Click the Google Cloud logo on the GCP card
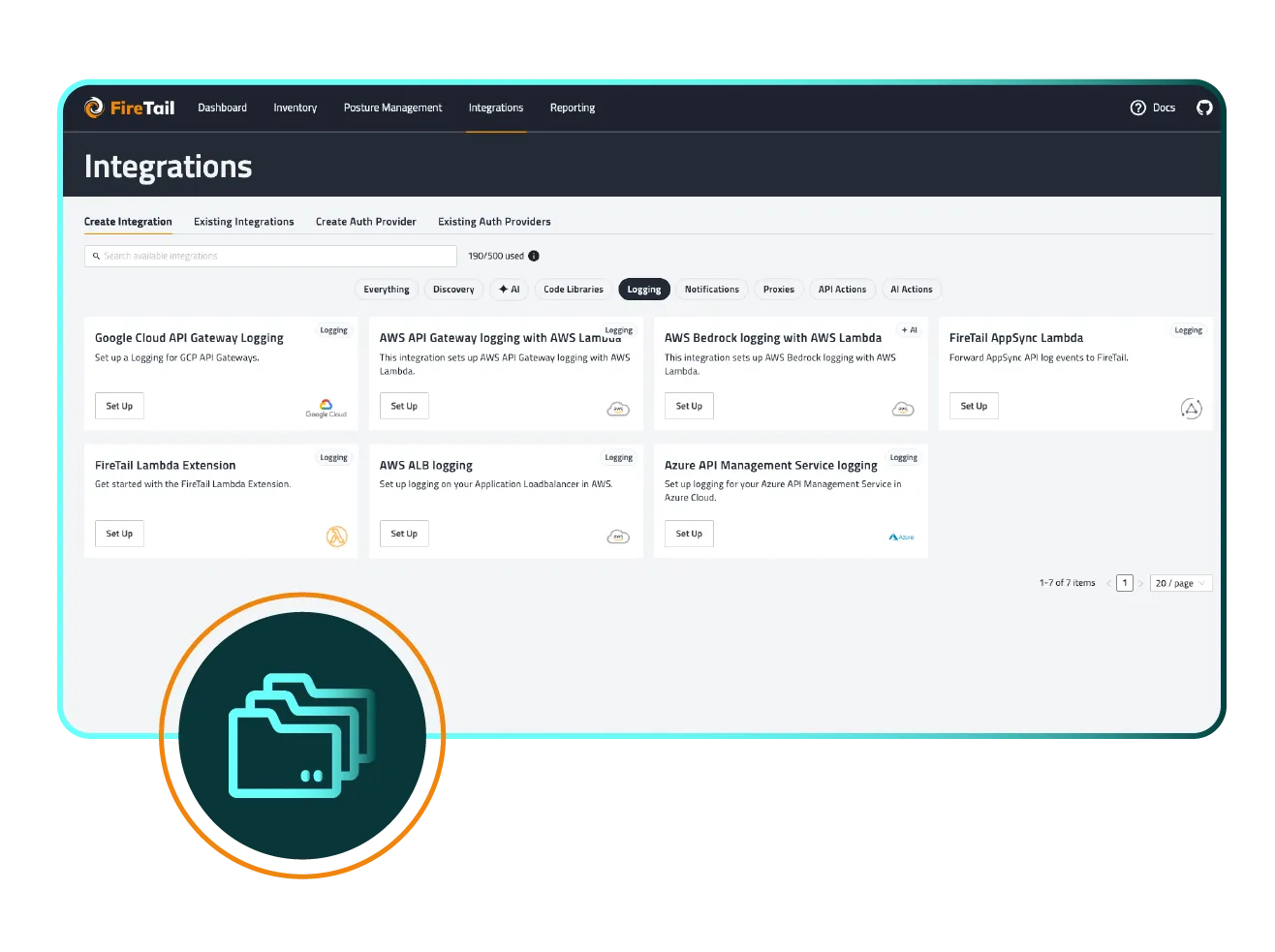1275x952 pixels. click(x=326, y=408)
